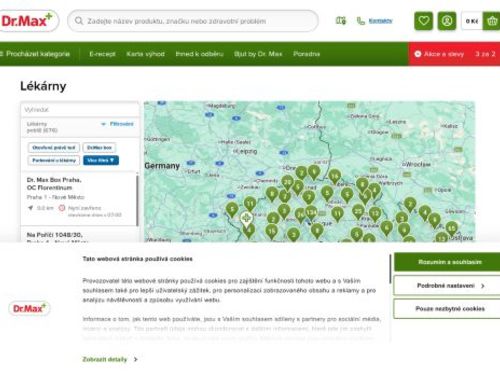Viewport: 500px width, 375px height.
Task: Open the user account icon
Action: coord(447,21)
